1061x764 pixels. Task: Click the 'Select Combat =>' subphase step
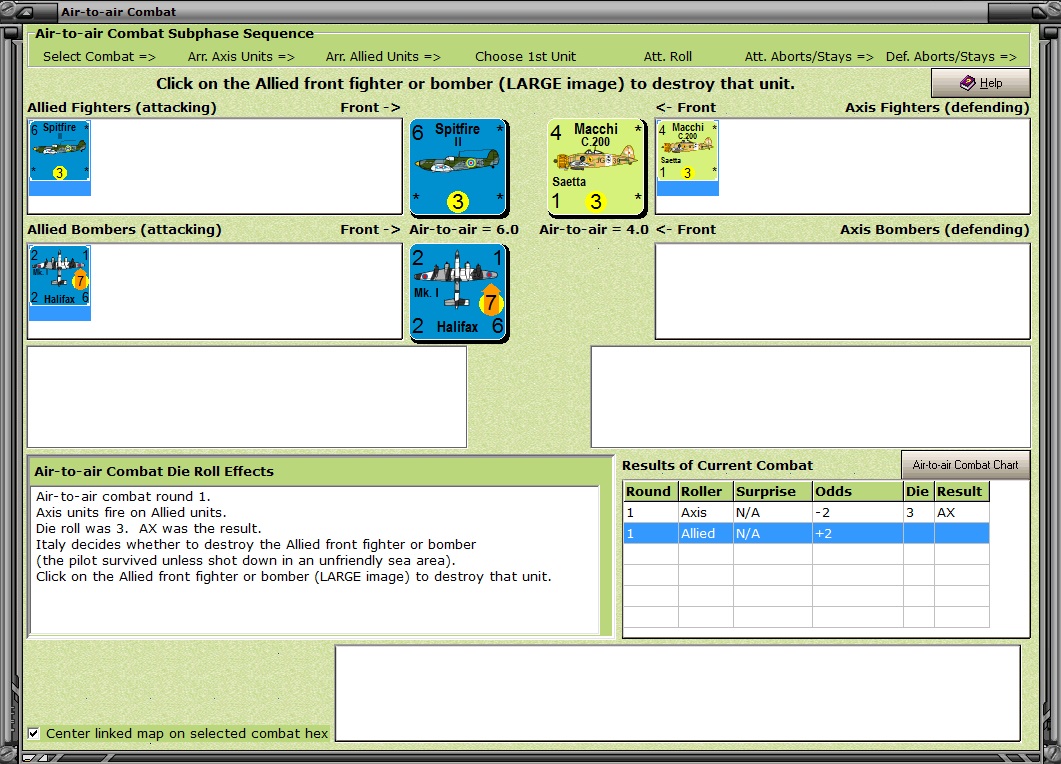click(x=99, y=57)
